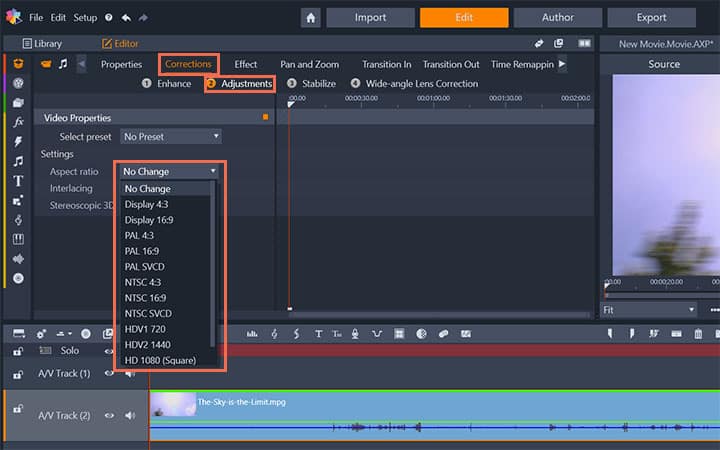This screenshot has height=450, width=720.
Task: Click the undo arrow icon
Action: tap(126, 17)
